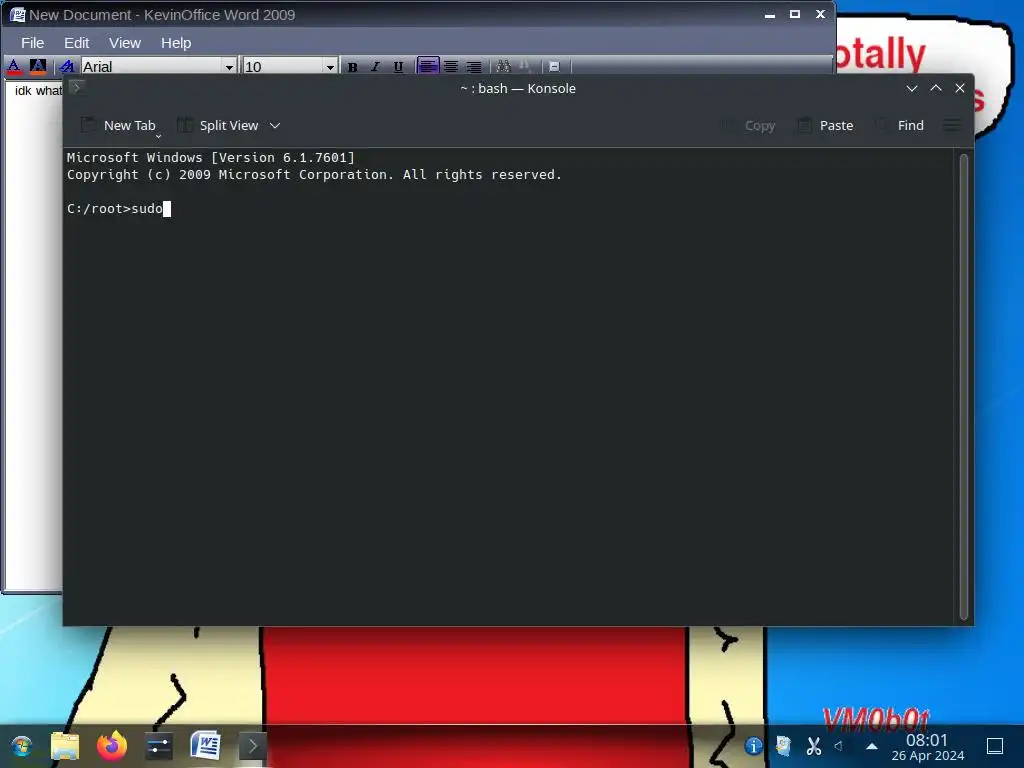Click the Konsole terminal icon in title bar
Viewport: 1024px width, 768px height.
pyautogui.click(x=76, y=87)
